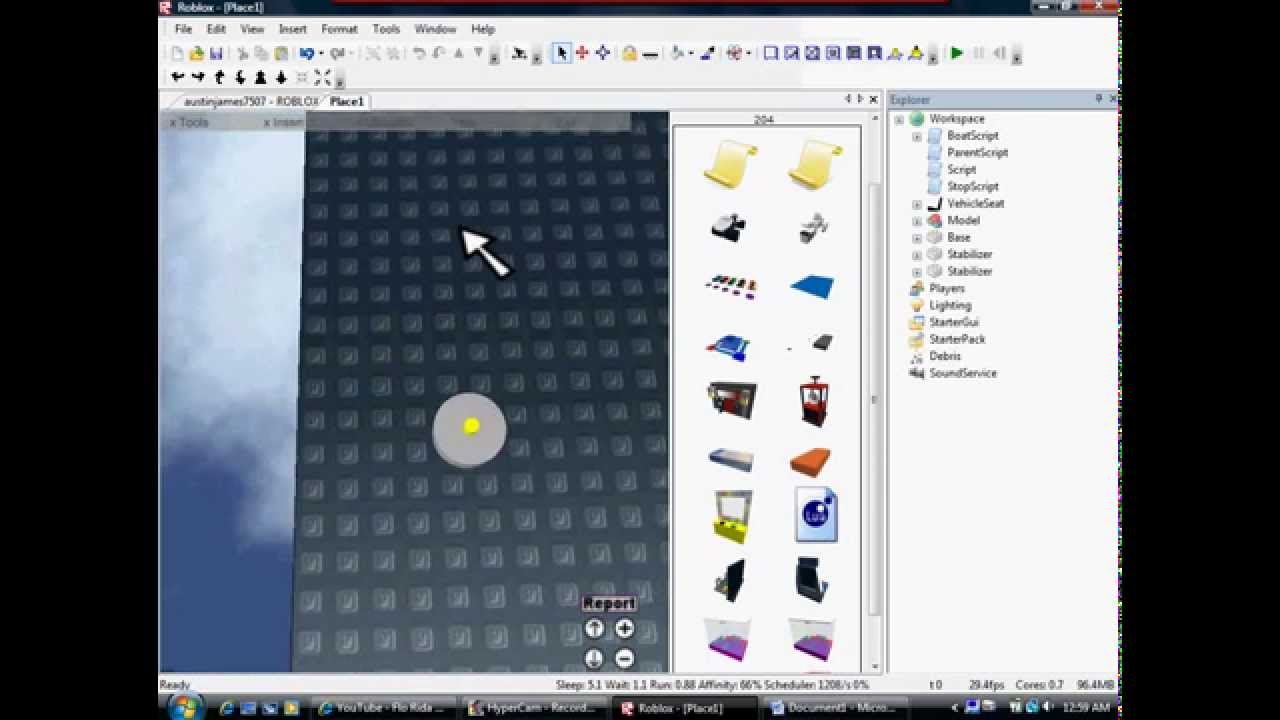The height and width of the screenshot is (720, 1280).
Task: Switch to YouTube - Flo Rida taskbar window
Action: point(384,708)
